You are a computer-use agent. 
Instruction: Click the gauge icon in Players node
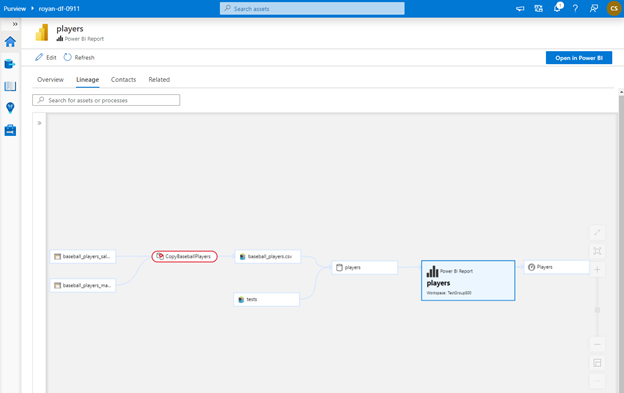coord(531,267)
